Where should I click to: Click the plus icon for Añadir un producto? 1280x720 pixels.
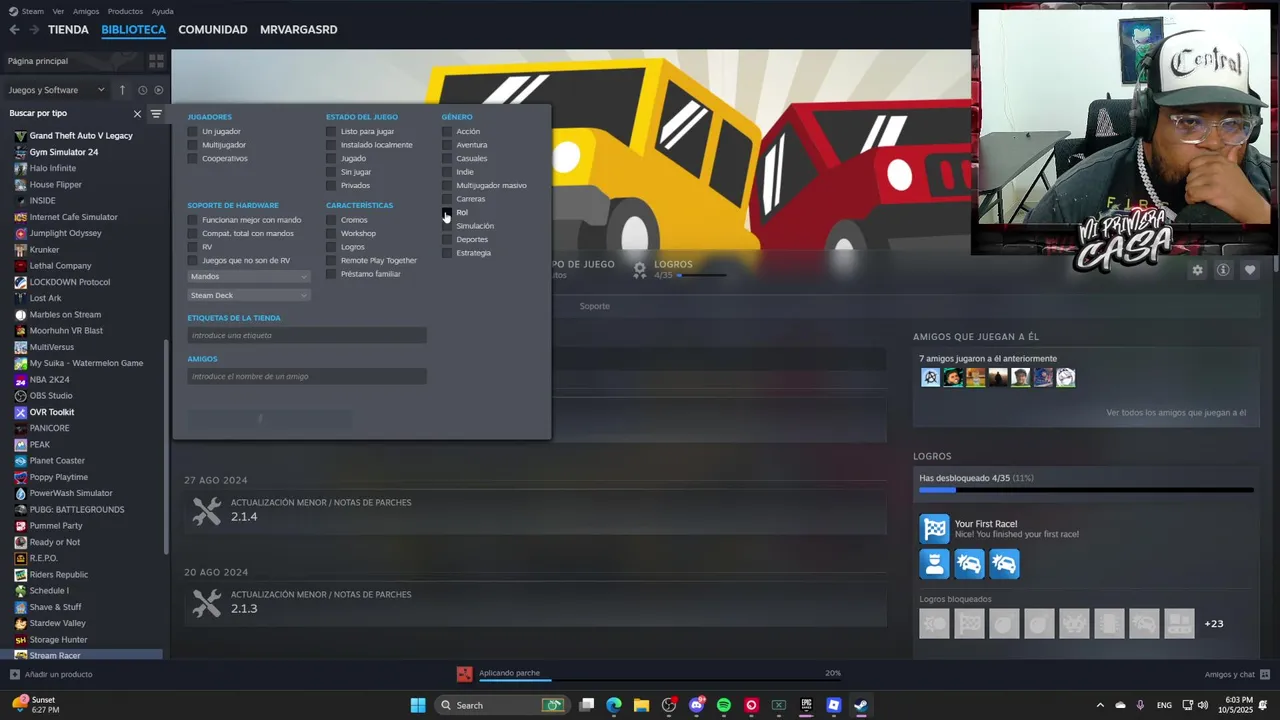(x=14, y=674)
